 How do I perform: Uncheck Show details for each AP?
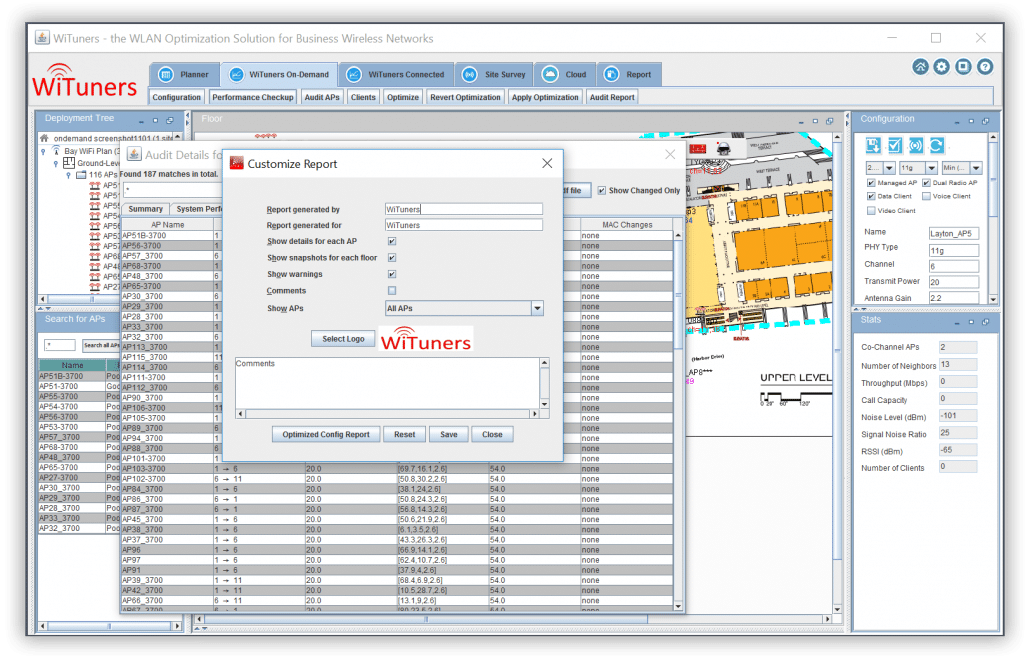pyautogui.click(x=392, y=241)
